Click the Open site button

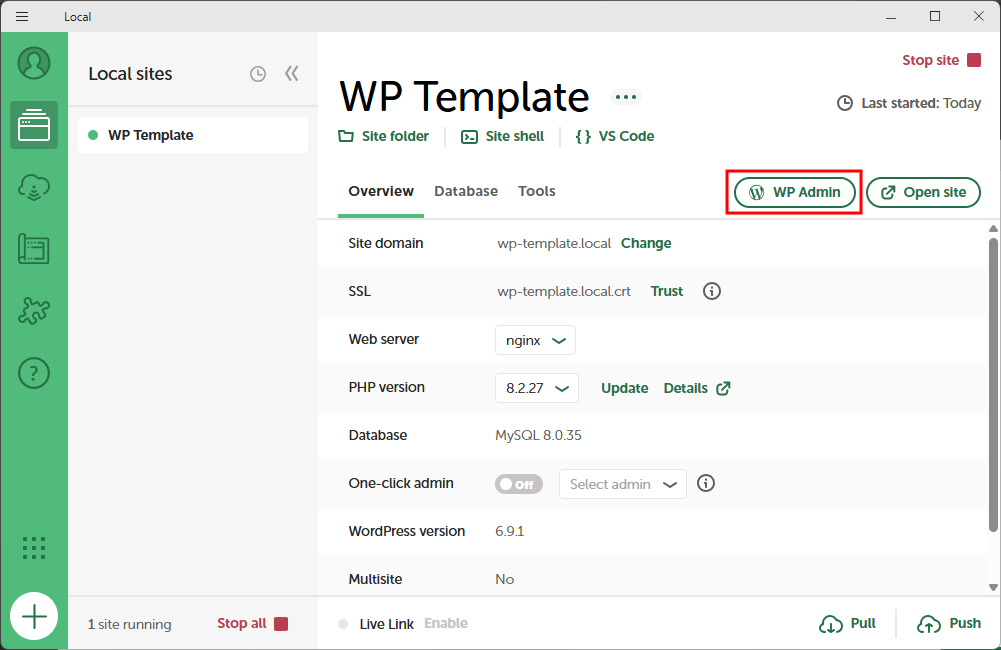coord(923,192)
